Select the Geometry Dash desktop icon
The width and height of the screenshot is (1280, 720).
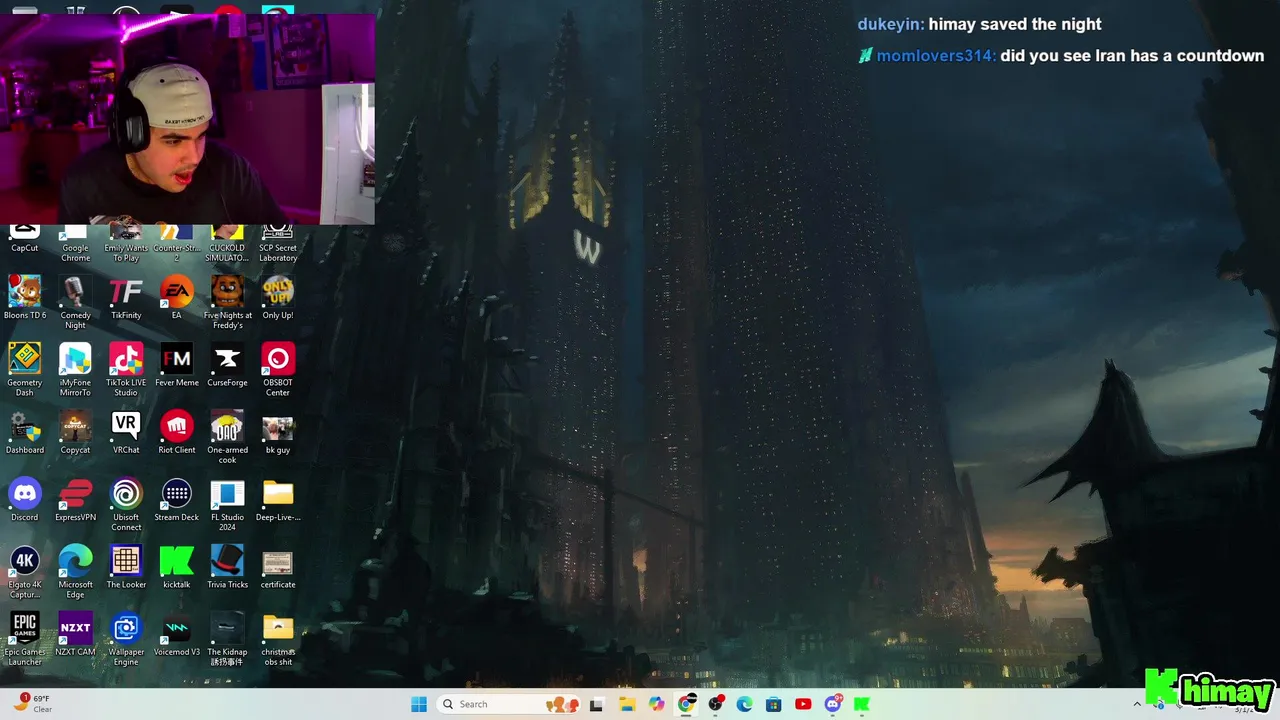(25, 370)
